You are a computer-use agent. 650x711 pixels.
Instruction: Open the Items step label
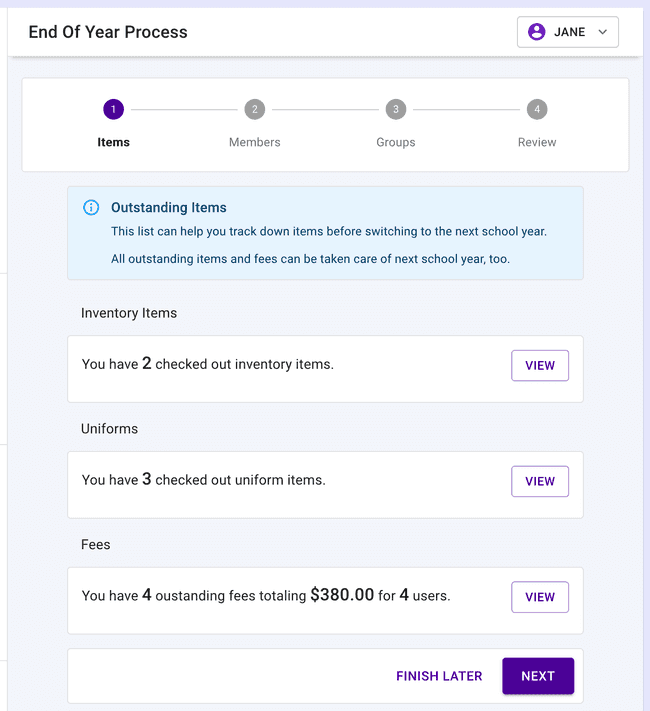point(113,142)
